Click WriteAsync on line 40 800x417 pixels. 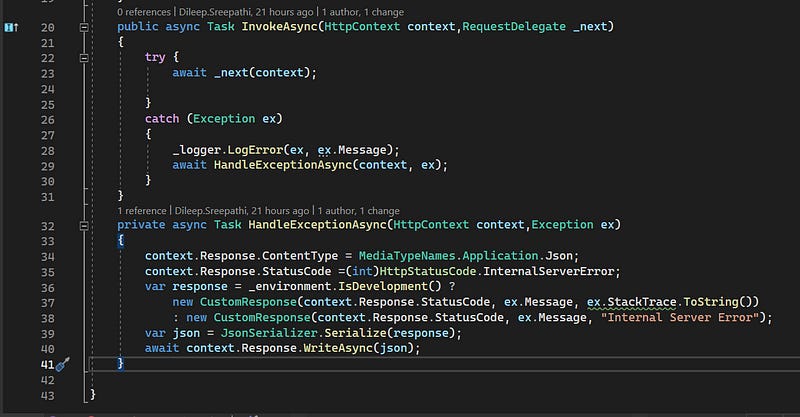coord(338,348)
